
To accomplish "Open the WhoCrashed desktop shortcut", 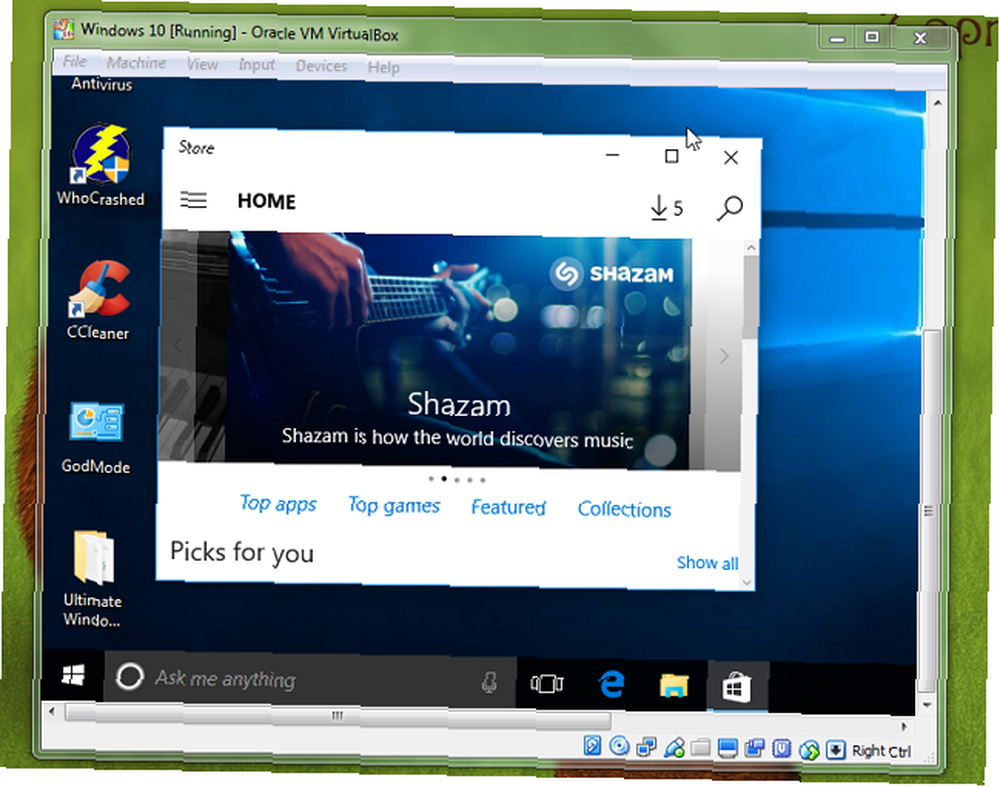I will [101, 165].
